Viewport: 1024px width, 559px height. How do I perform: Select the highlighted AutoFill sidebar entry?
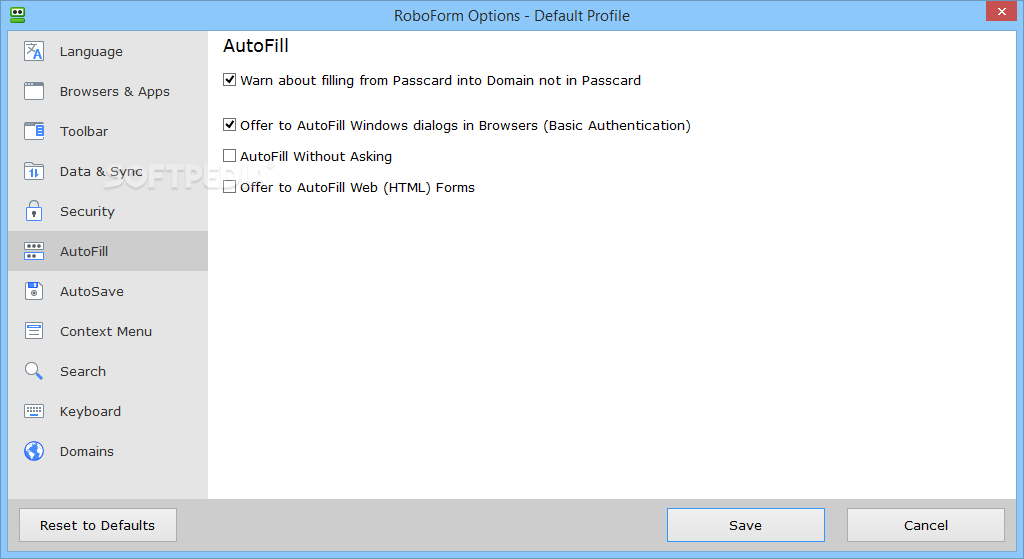(x=108, y=251)
